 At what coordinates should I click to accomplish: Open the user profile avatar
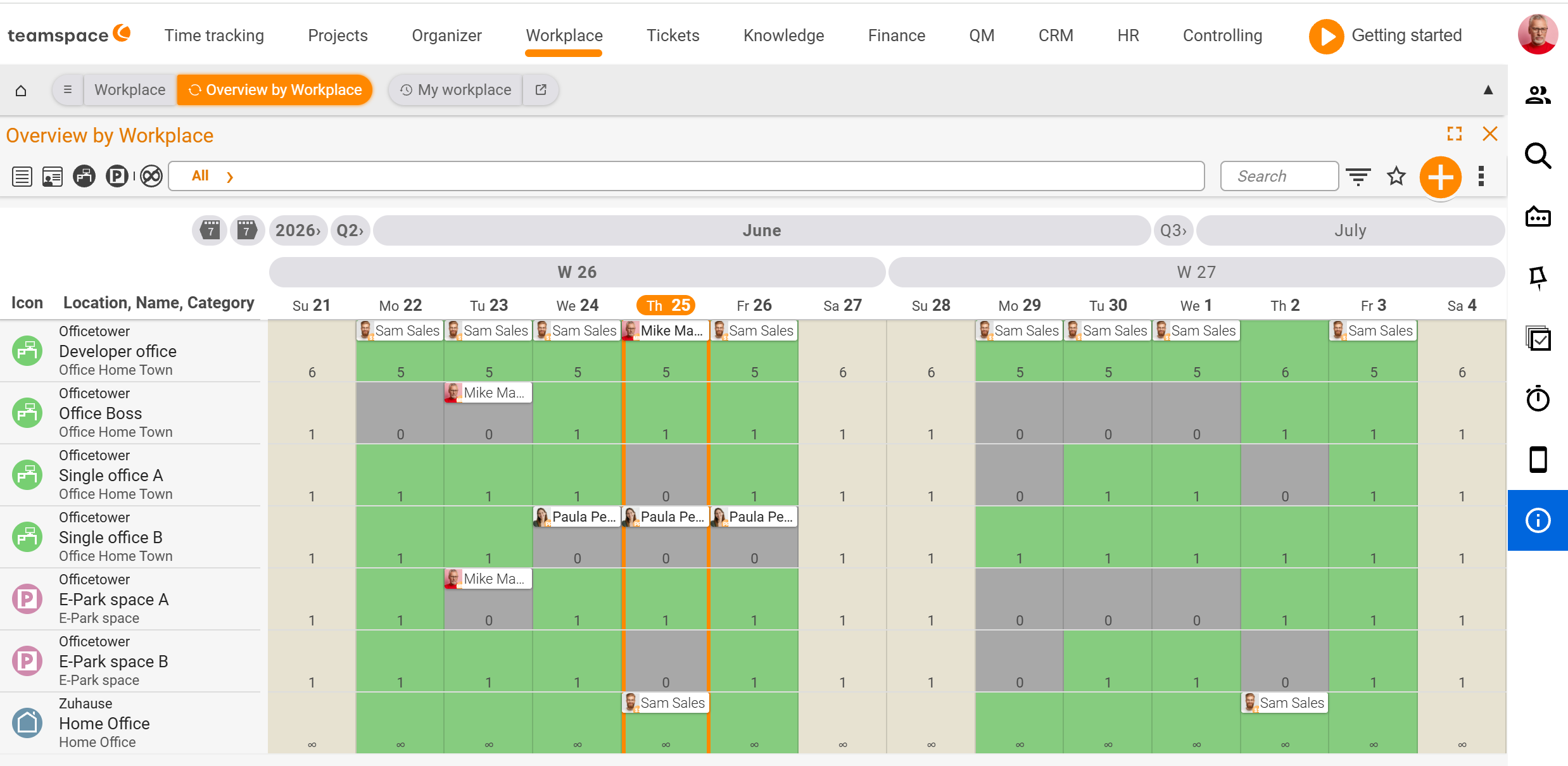click(x=1537, y=34)
